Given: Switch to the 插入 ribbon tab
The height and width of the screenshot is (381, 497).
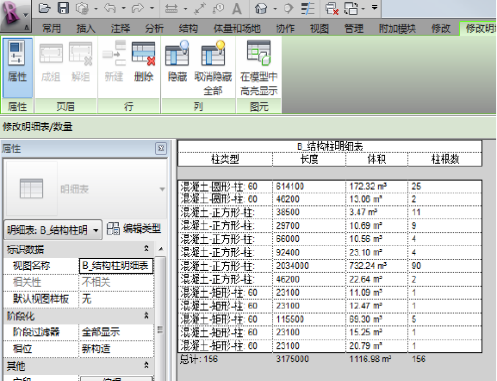Looking at the screenshot, I should point(86,29).
